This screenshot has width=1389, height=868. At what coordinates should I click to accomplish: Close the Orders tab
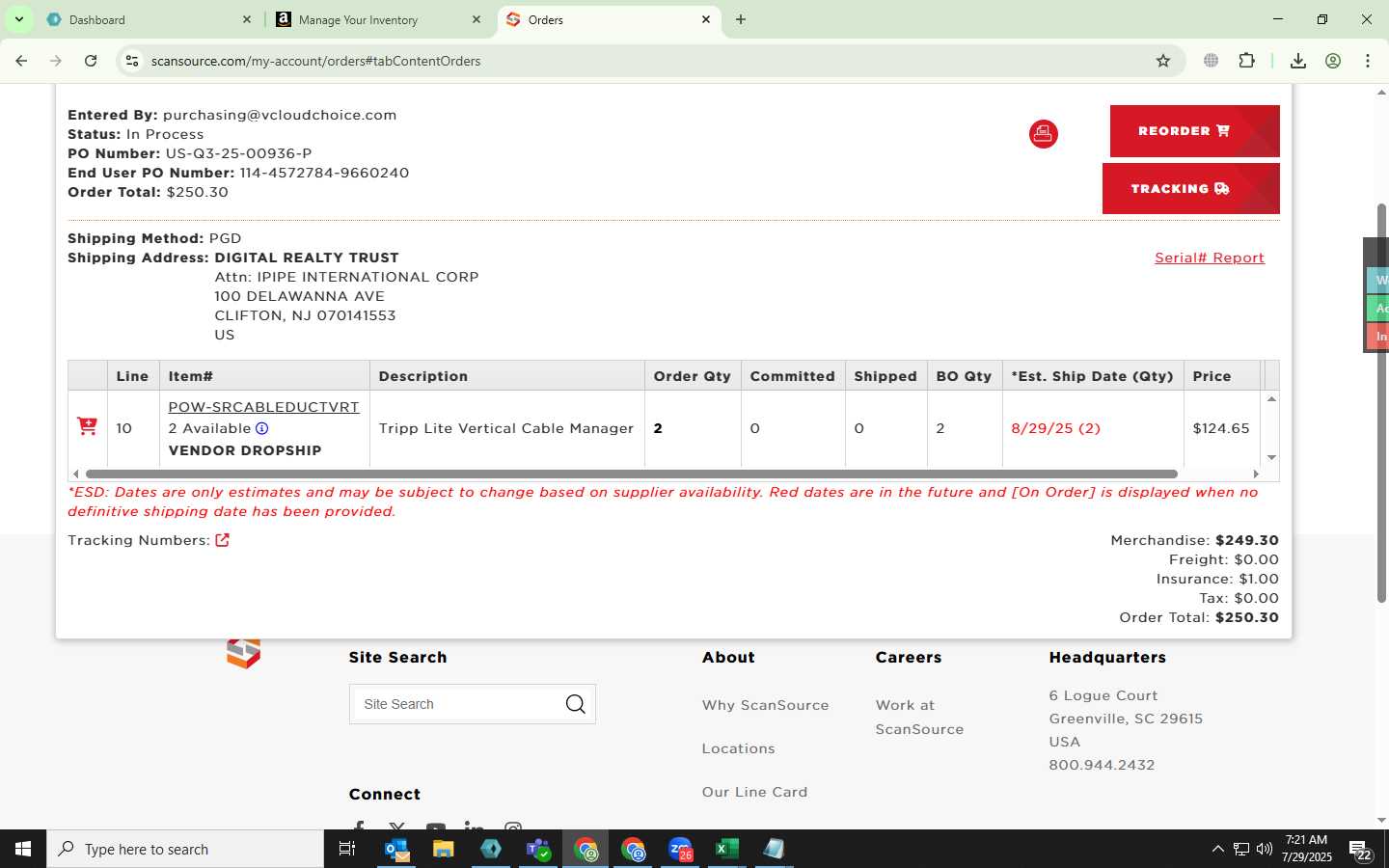tap(706, 19)
